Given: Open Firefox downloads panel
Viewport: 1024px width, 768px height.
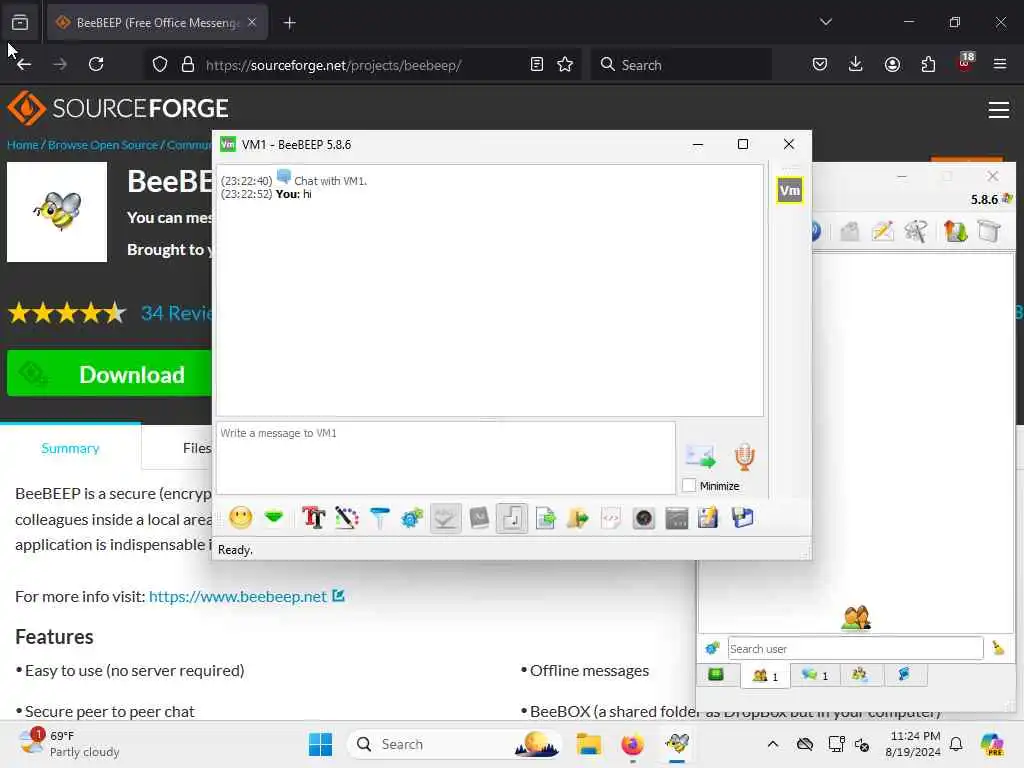Looking at the screenshot, I should tap(856, 64).
